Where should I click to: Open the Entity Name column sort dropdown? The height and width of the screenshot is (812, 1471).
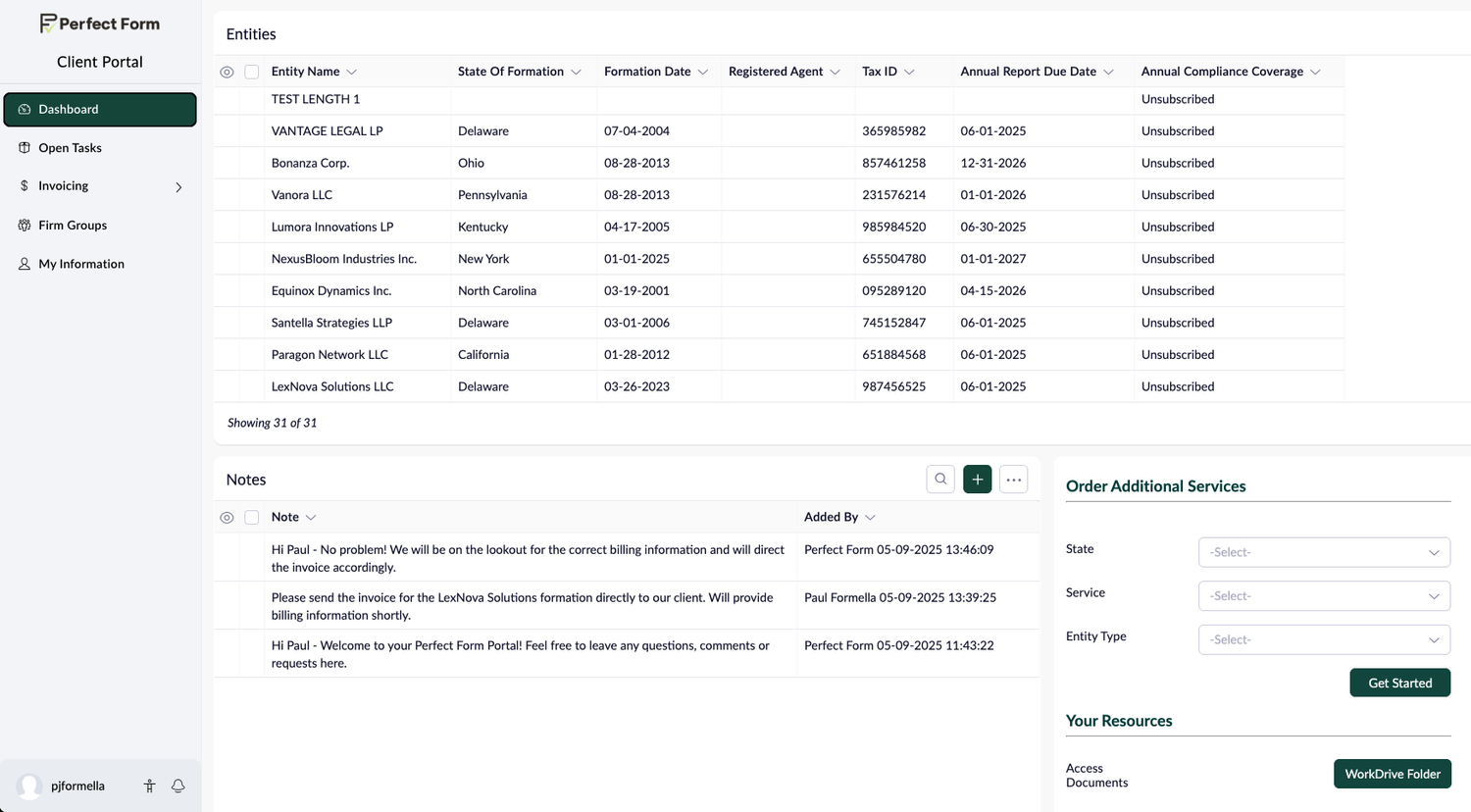tap(352, 72)
